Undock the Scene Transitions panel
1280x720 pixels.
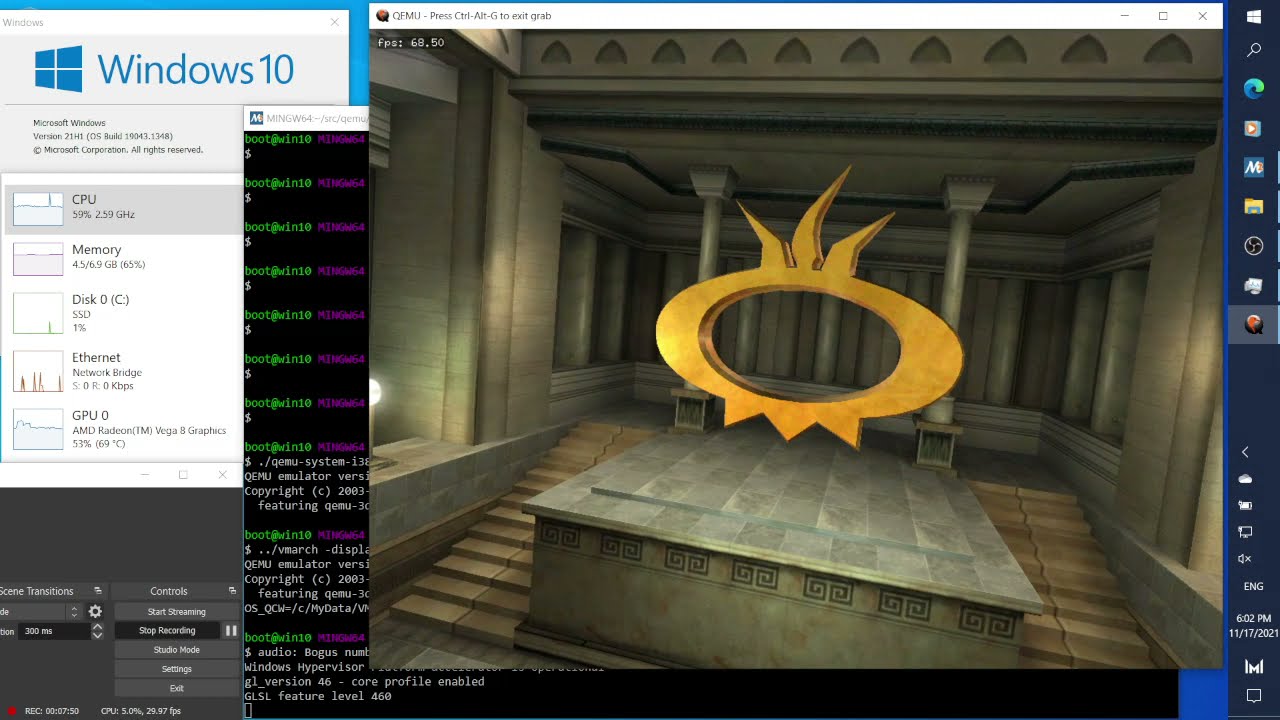(97, 591)
